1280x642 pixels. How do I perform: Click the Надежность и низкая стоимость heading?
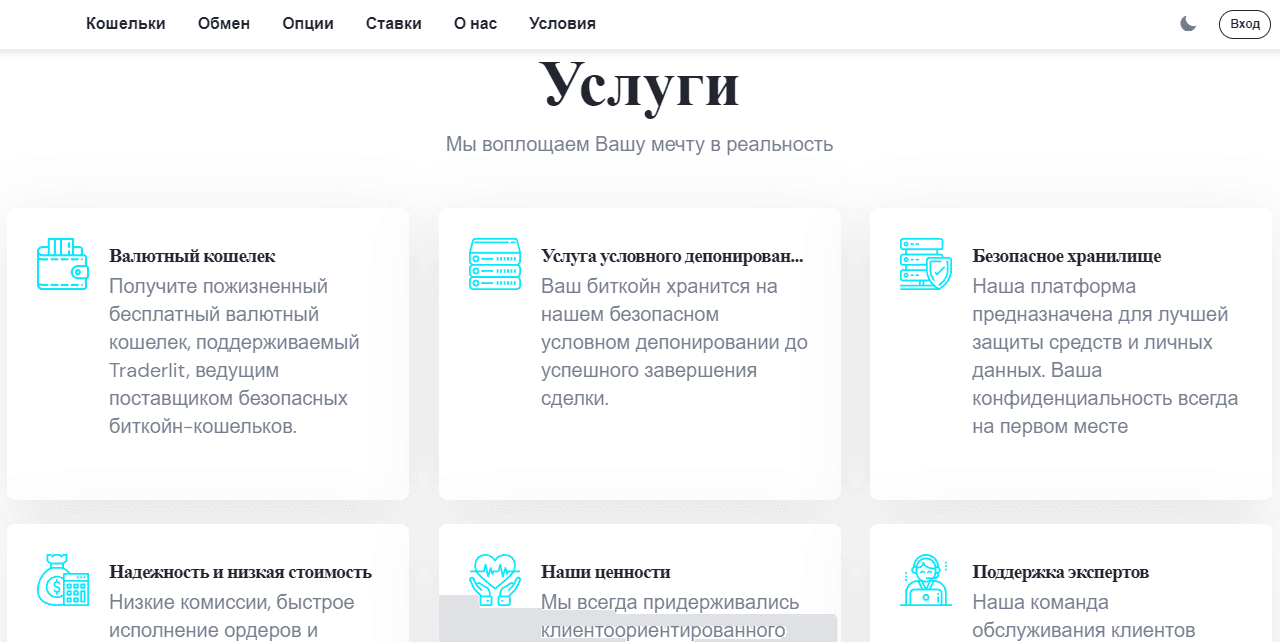click(239, 571)
